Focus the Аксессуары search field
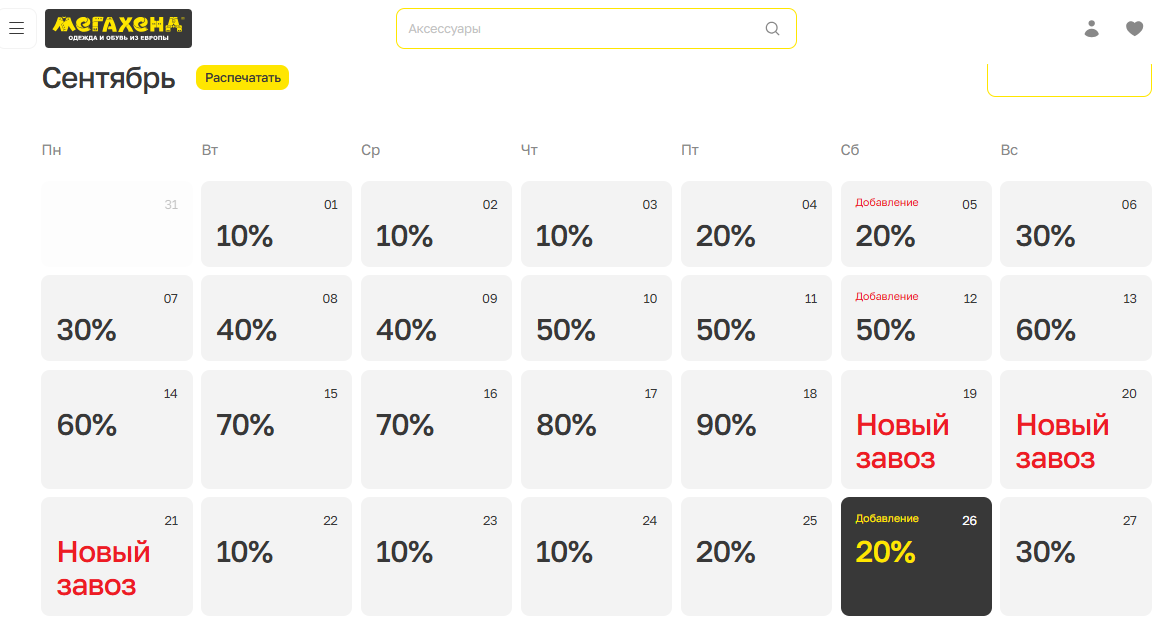The width and height of the screenshot is (1161, 621). tap(596, 29)
